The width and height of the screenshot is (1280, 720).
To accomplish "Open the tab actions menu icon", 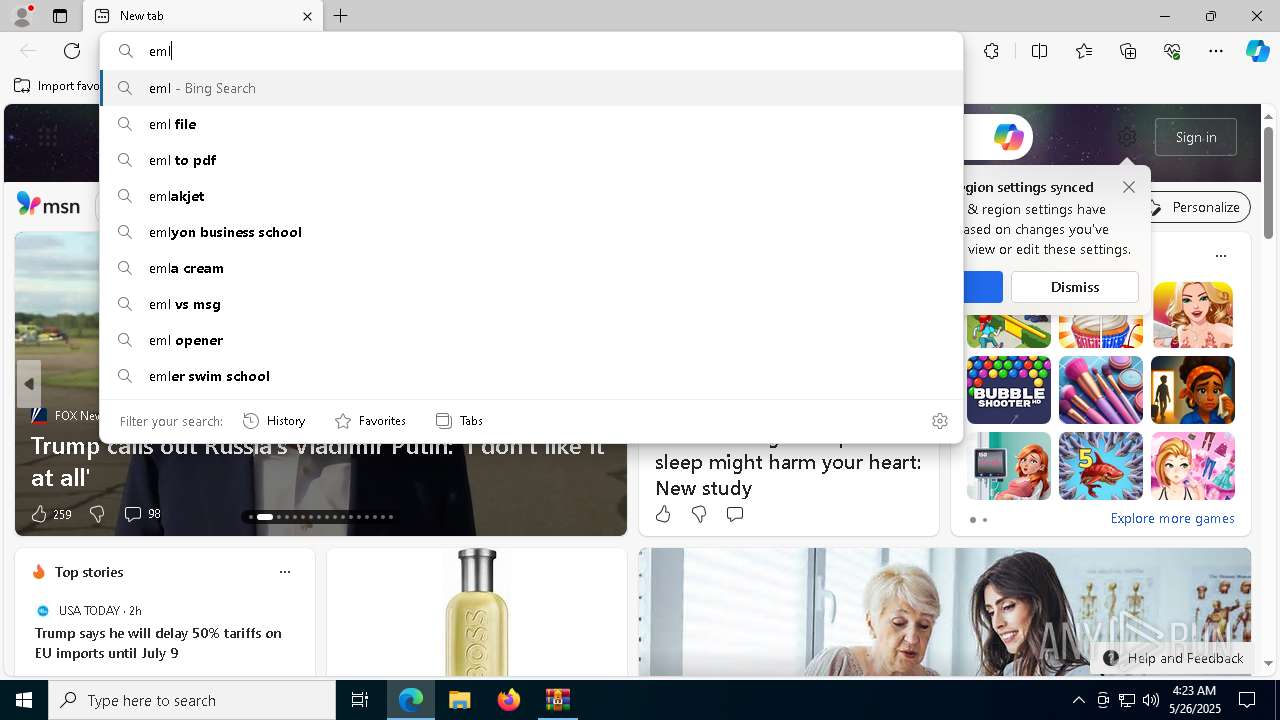I will click(60, 16).
